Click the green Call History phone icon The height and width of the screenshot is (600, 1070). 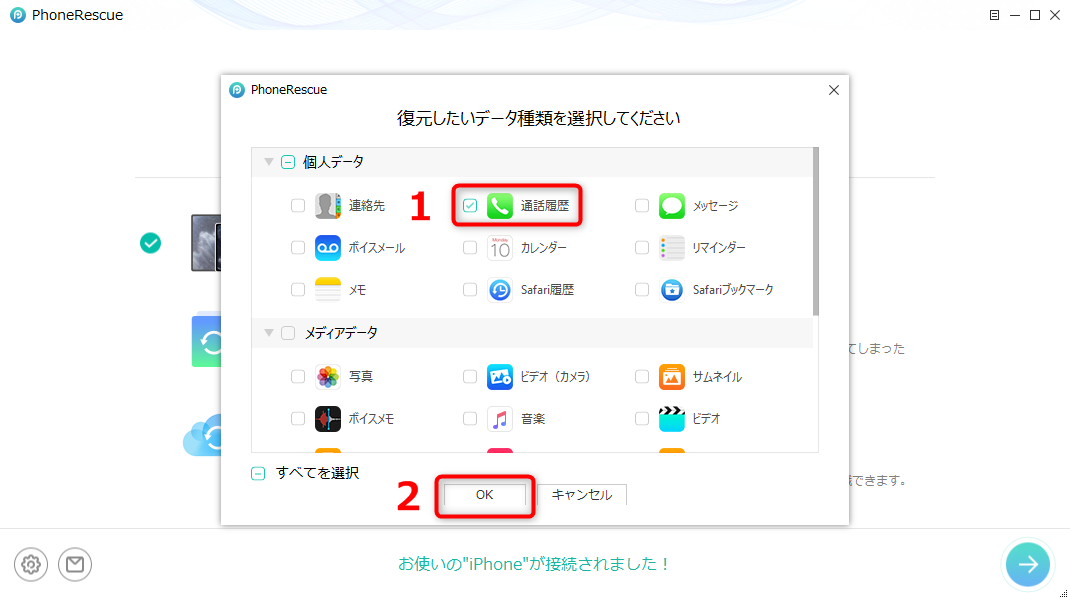click(x=500, y=205)
